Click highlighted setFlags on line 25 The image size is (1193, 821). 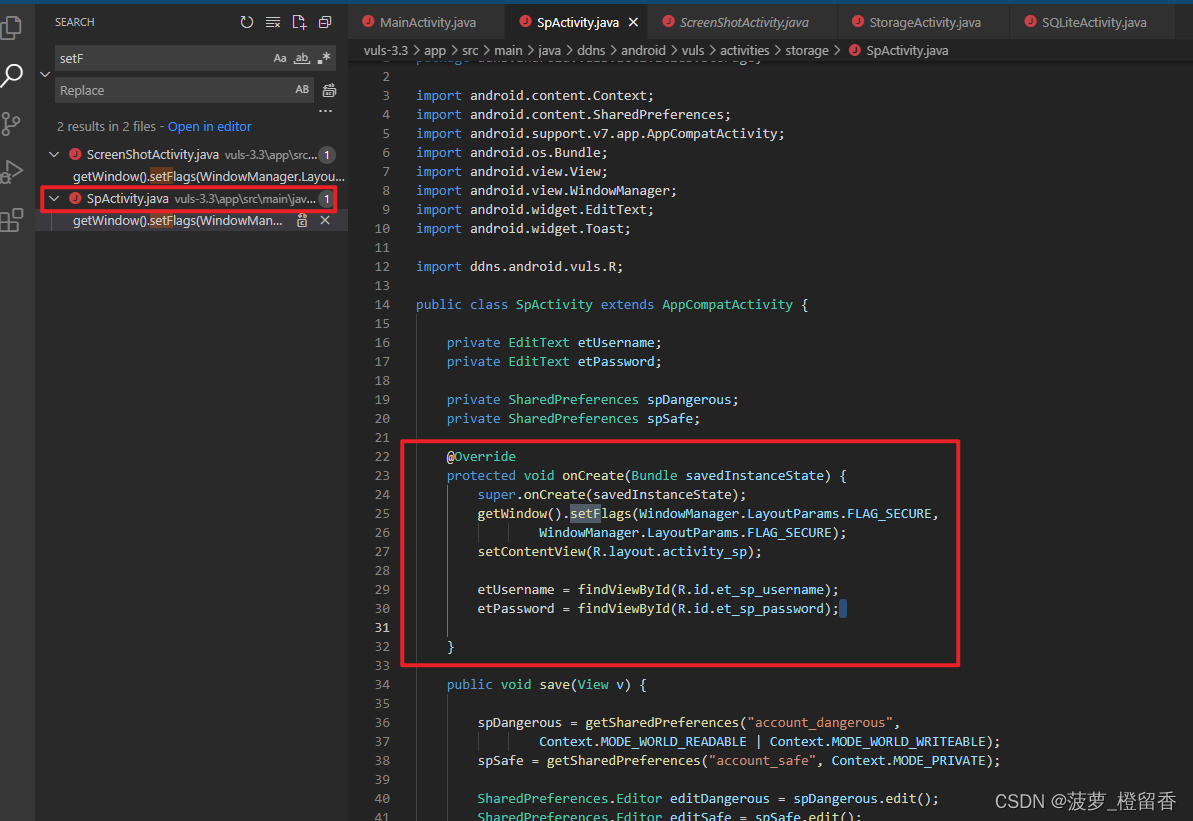click(x=600, y=514)
